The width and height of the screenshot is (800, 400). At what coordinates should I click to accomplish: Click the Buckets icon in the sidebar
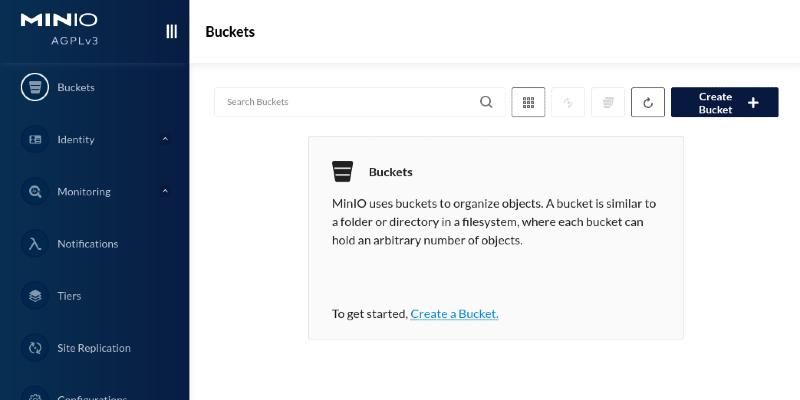pyautogui.click(x=35, y=87)
